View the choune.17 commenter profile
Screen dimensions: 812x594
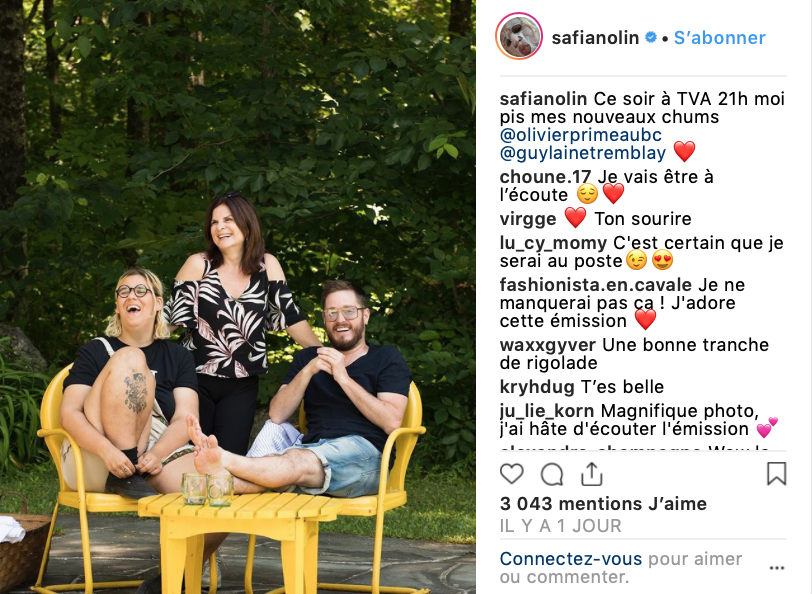click(545, 177)
